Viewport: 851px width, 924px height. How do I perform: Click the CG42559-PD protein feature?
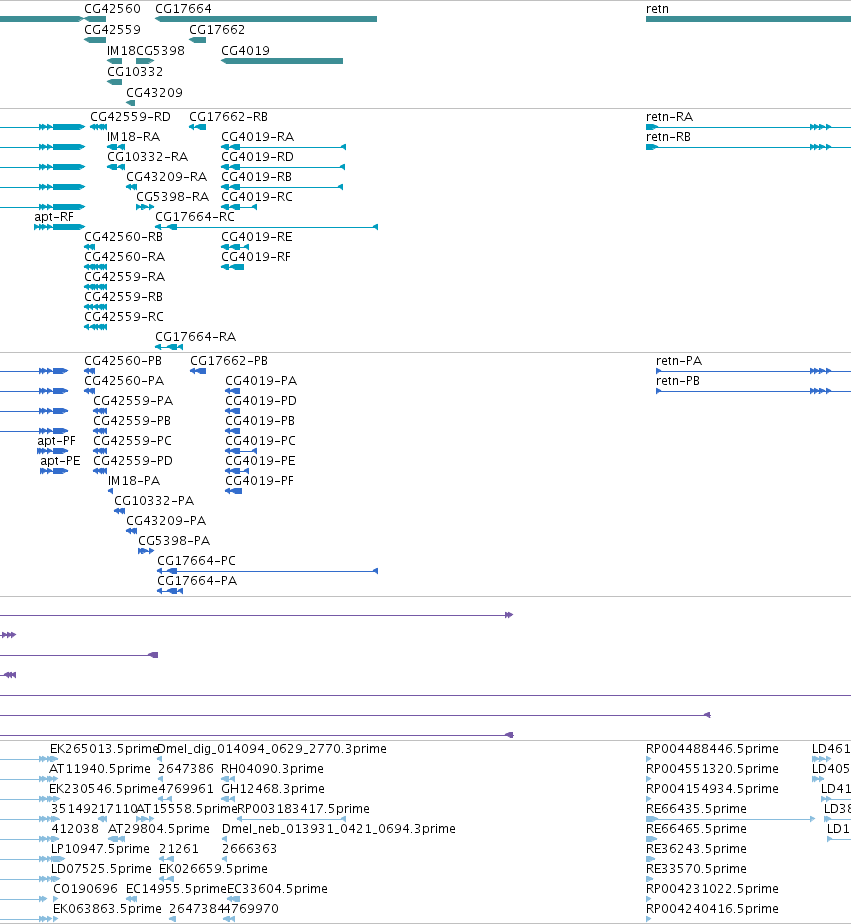pos(100,471)
